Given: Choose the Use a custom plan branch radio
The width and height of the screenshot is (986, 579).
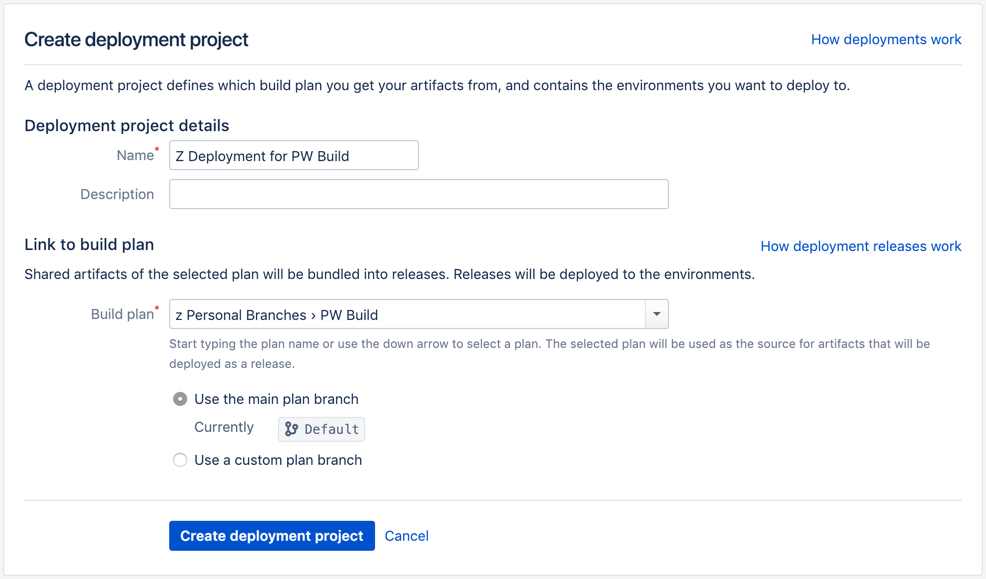Looking at the screenshot, I should pos(180,460).
